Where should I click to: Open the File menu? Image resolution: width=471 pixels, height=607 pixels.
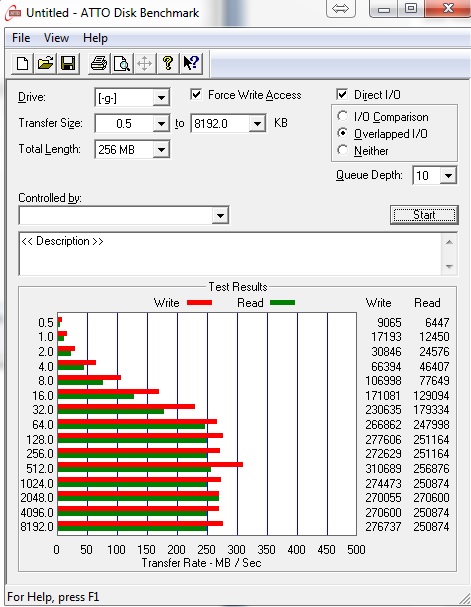tap(21, 38)
